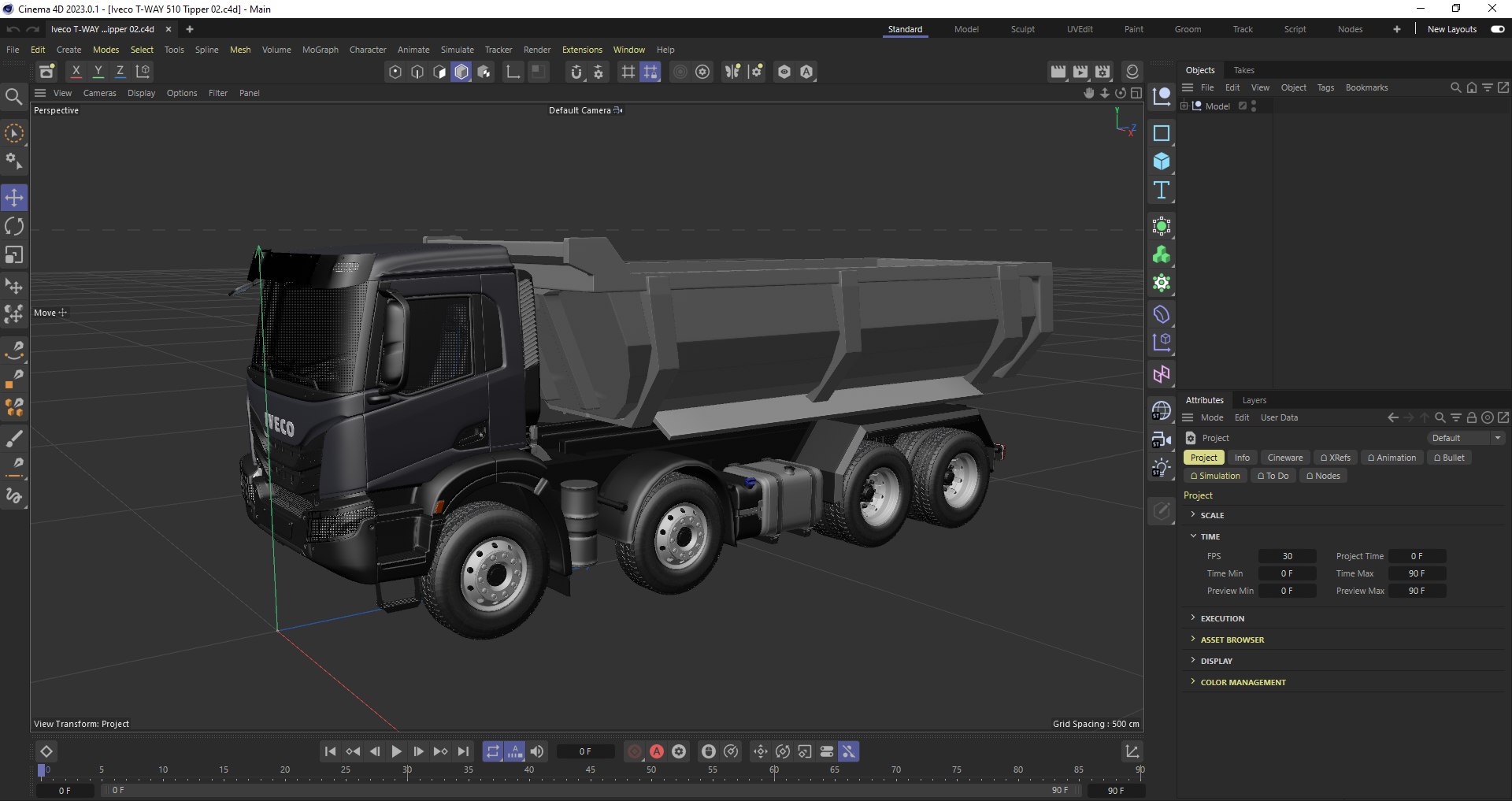
Task: Open the MoGraph menu
Action: pos(321,50)
